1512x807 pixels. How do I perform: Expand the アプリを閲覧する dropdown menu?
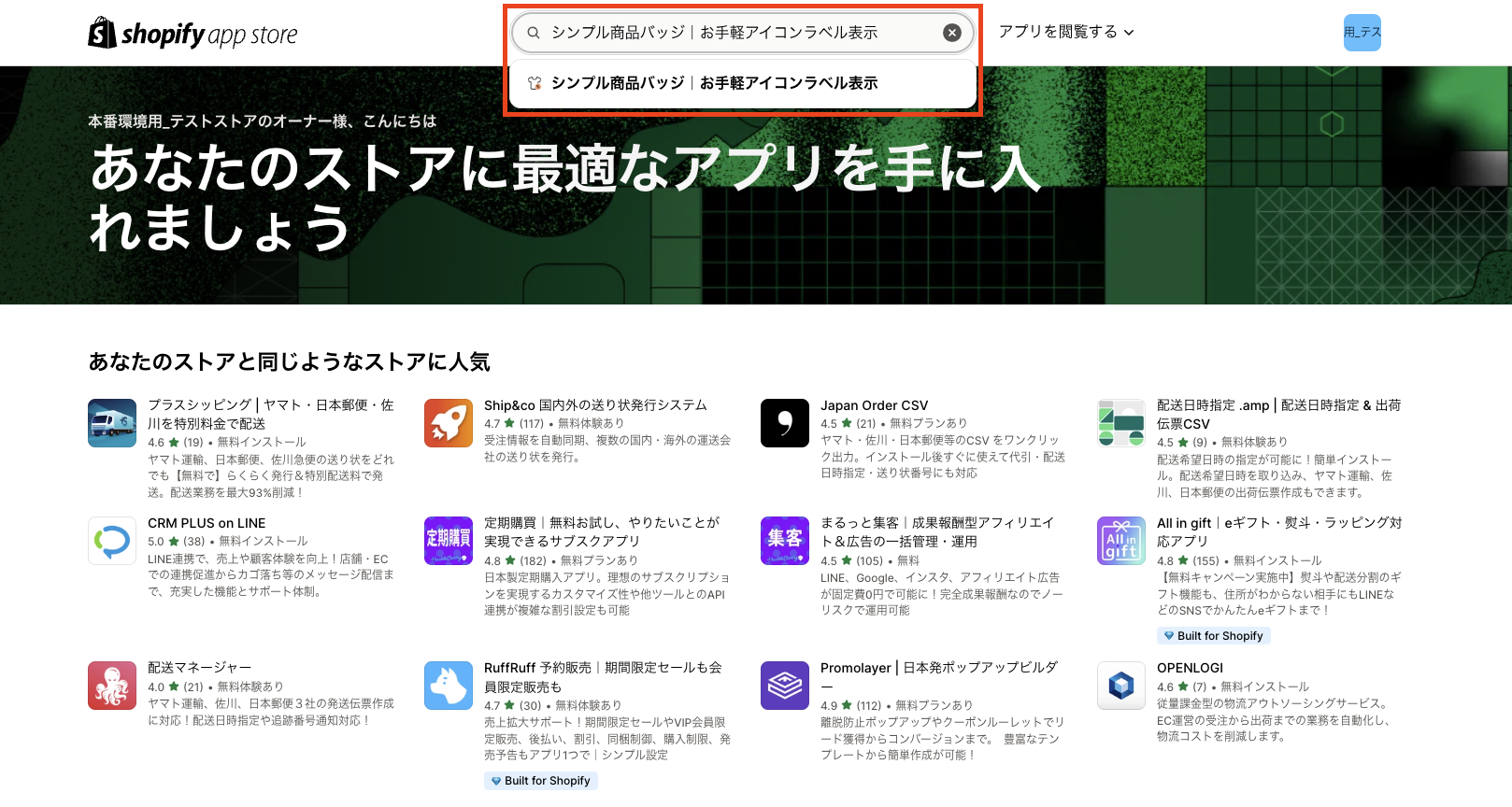pyautogui.click(x=1065, y=32)
